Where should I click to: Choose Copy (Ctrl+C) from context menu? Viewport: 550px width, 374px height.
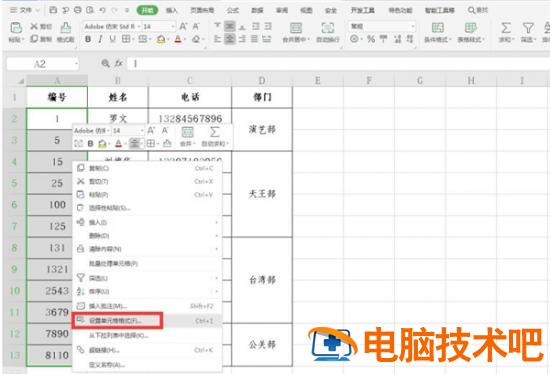click(147, 168)
